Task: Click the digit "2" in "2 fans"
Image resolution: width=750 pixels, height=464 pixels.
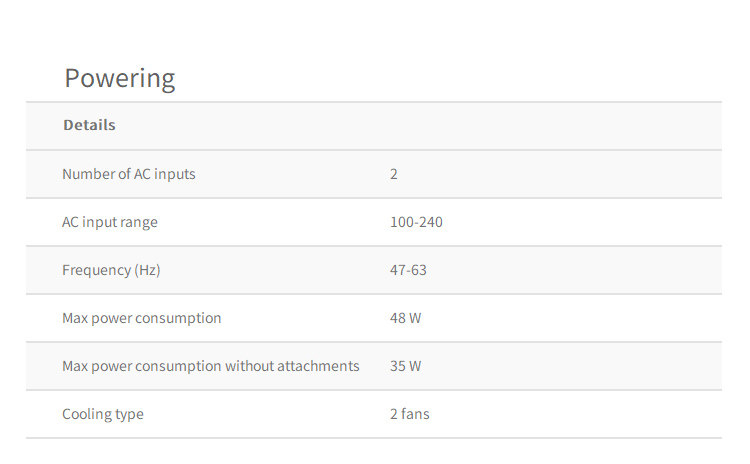Action: coord(394,414)
